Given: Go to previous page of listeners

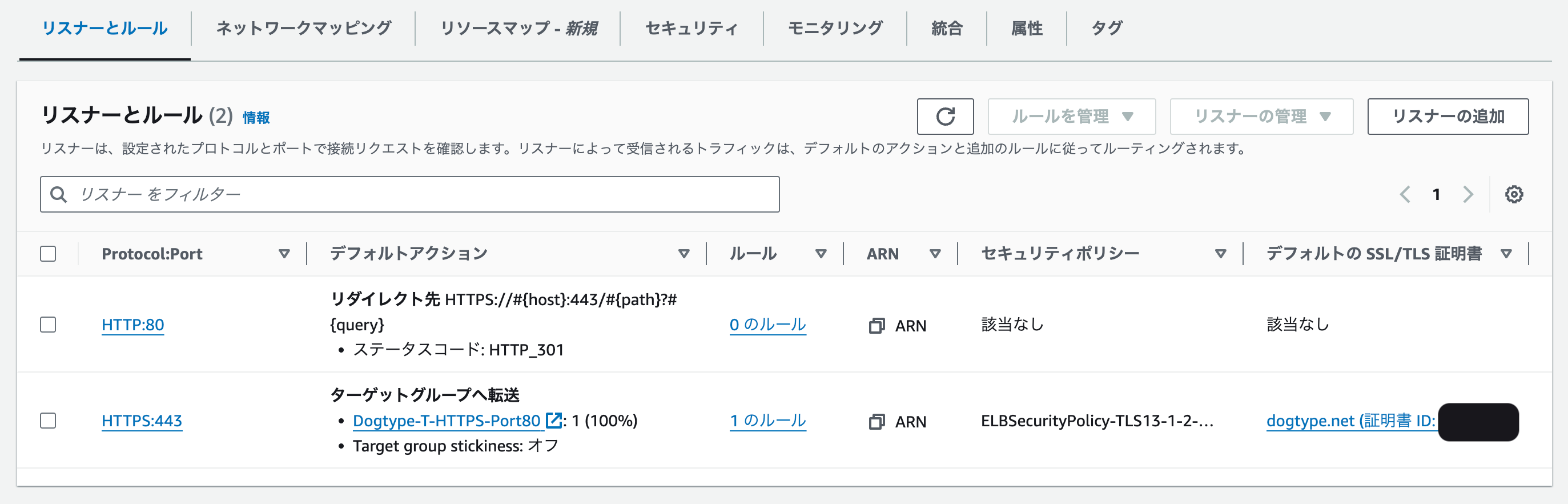Looking at the screenshot, I should click(x=1405, y=194).
